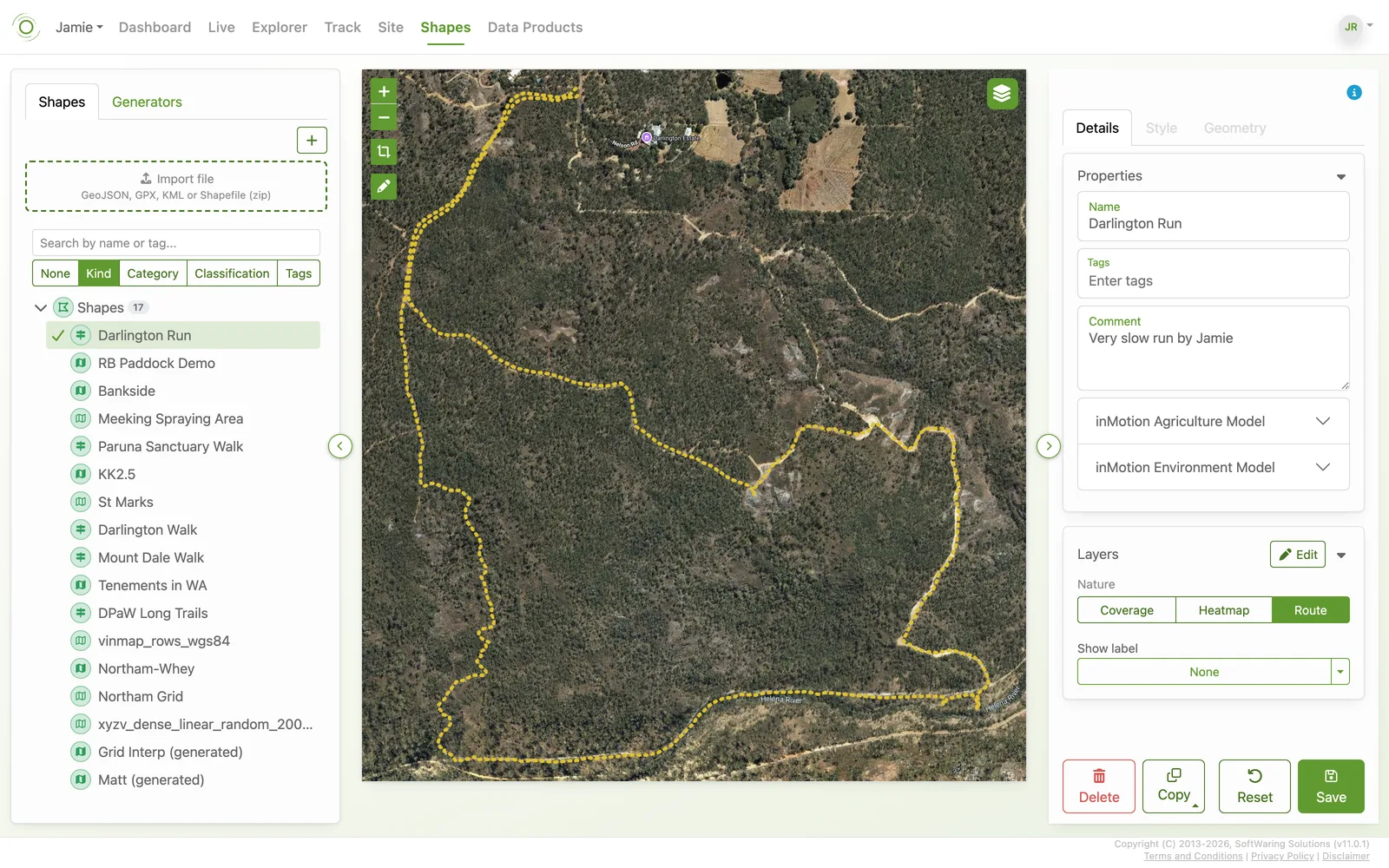Open the Data Products page
Screen dimensions: 1389x868
(x=535, y=27)
